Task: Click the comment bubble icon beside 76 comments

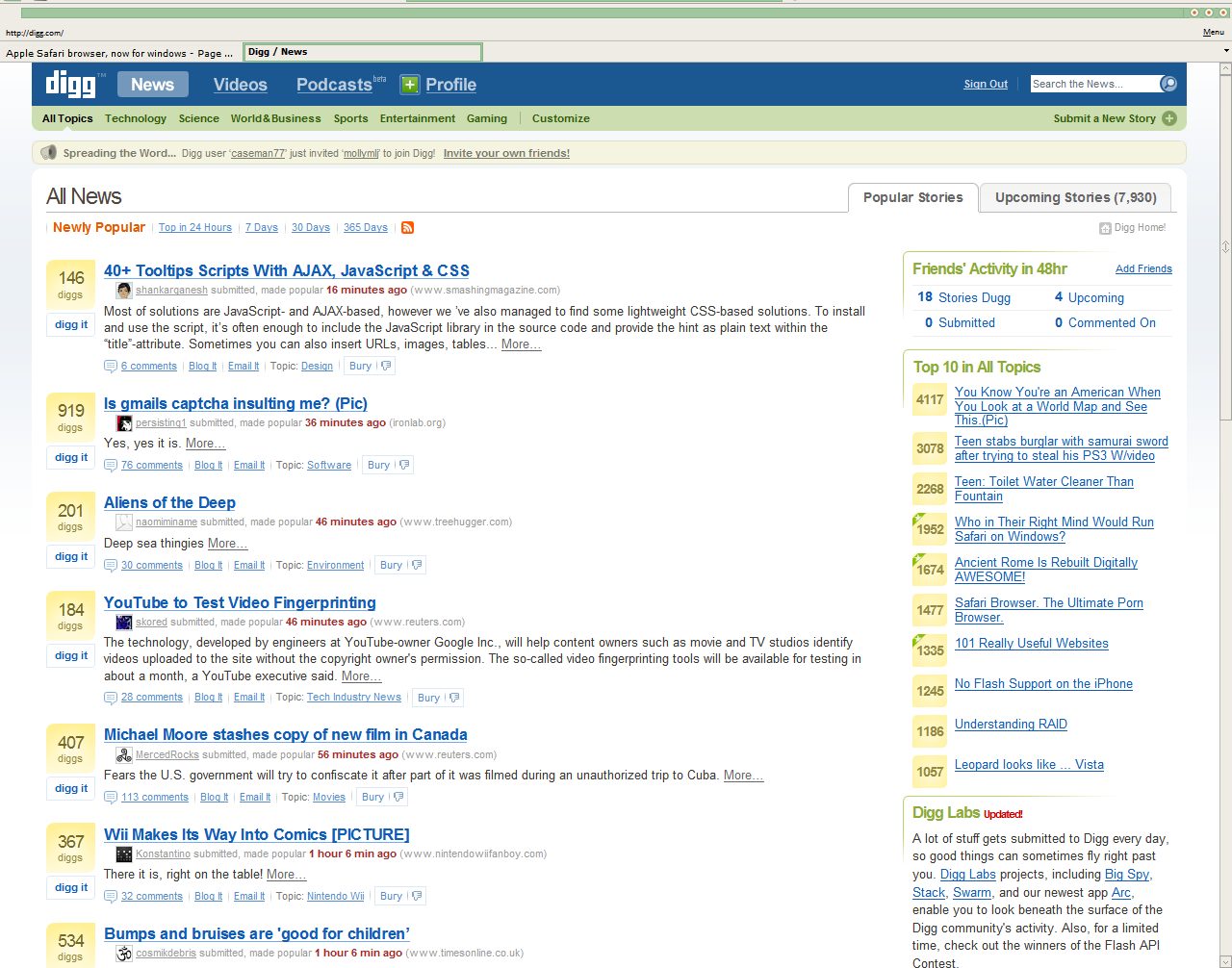Action: [x=111, y=466]
